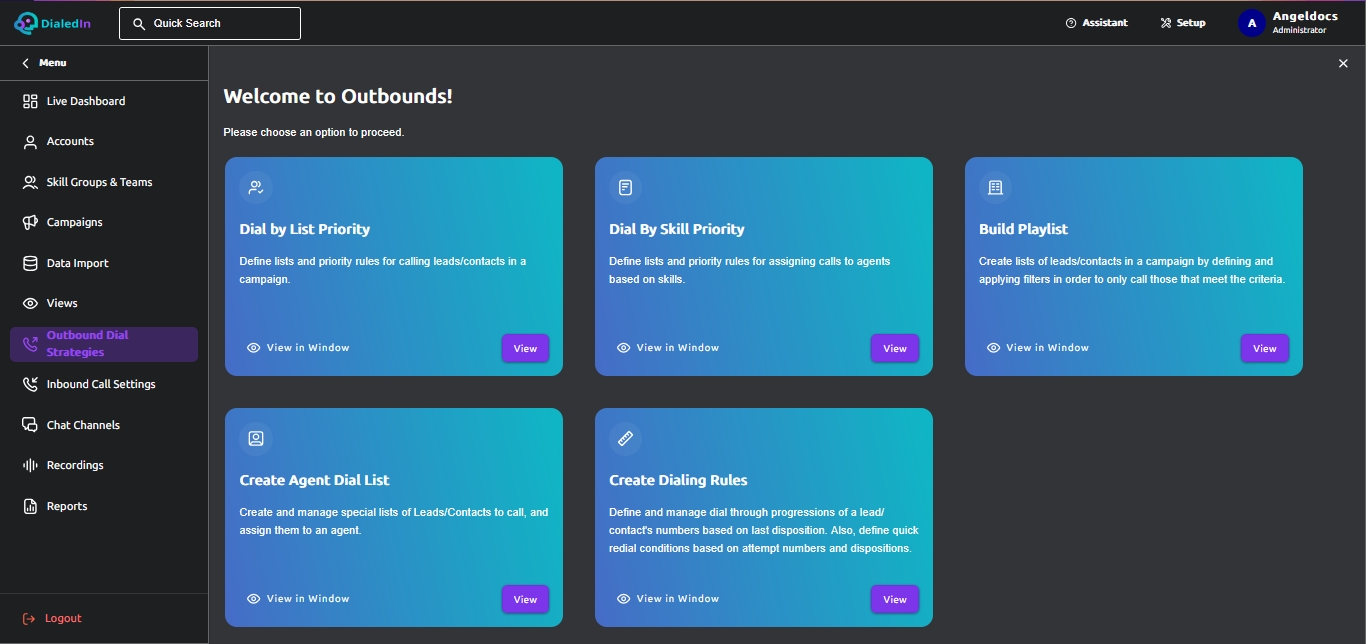Select the Chat Channels icon
The image size is (1366, 644).
point(30,425)
